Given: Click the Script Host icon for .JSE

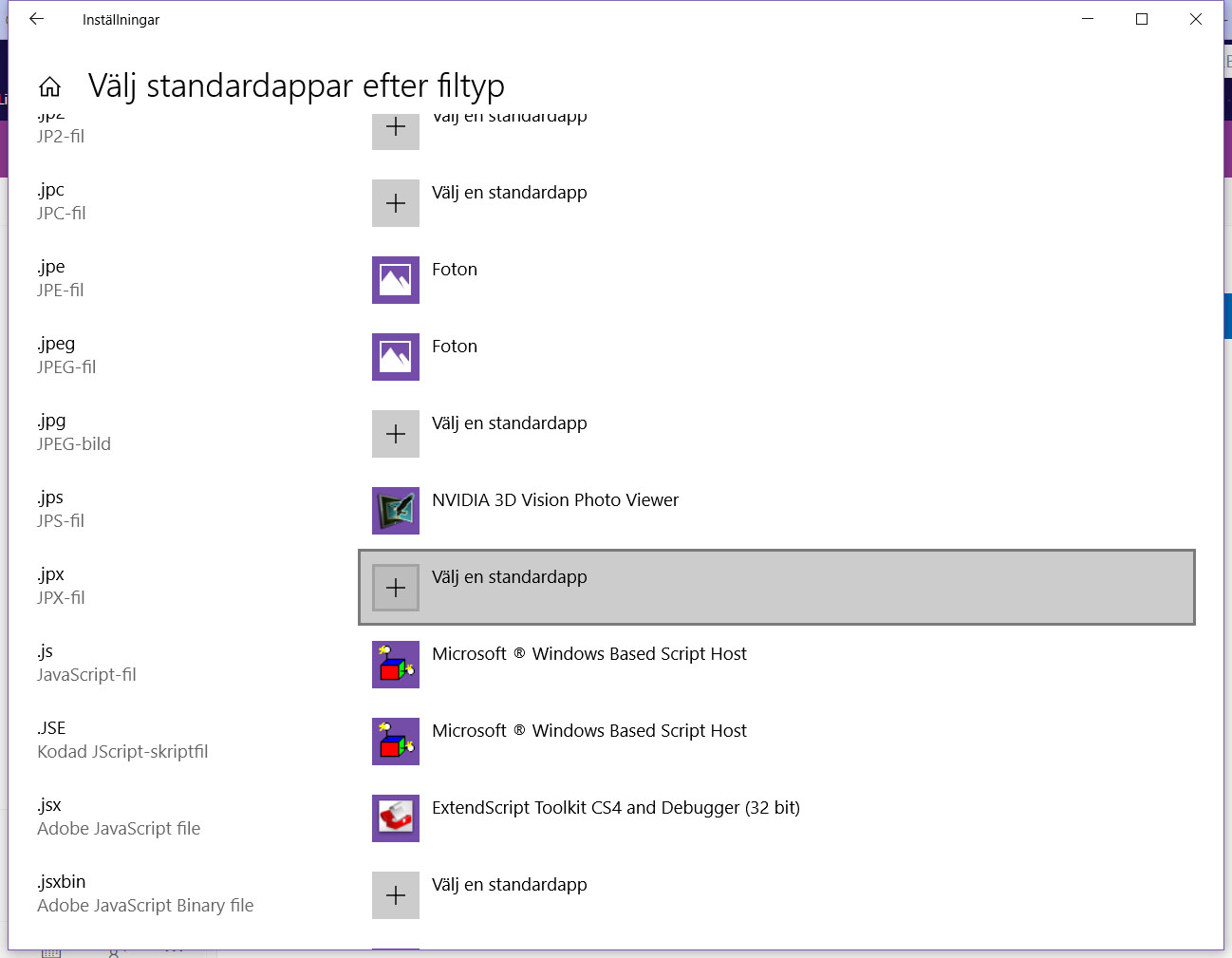Looking at the screenshot, I should (x=396, y=742).
